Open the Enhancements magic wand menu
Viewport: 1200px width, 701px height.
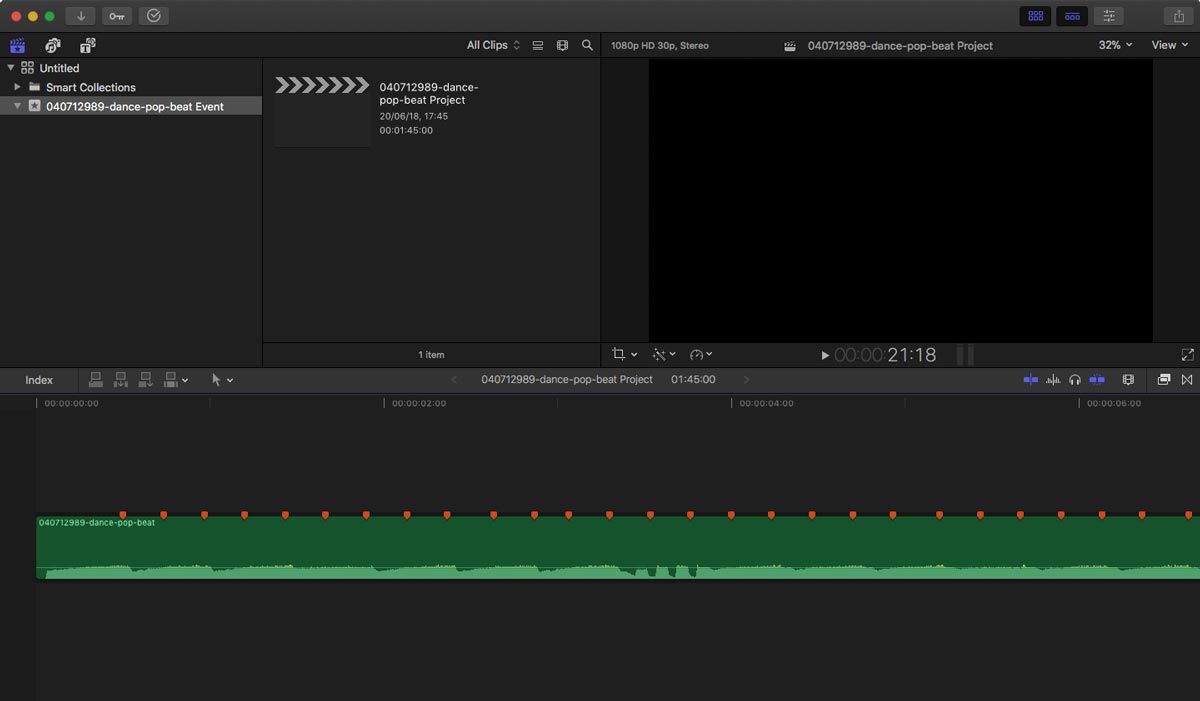pos(664,355)
